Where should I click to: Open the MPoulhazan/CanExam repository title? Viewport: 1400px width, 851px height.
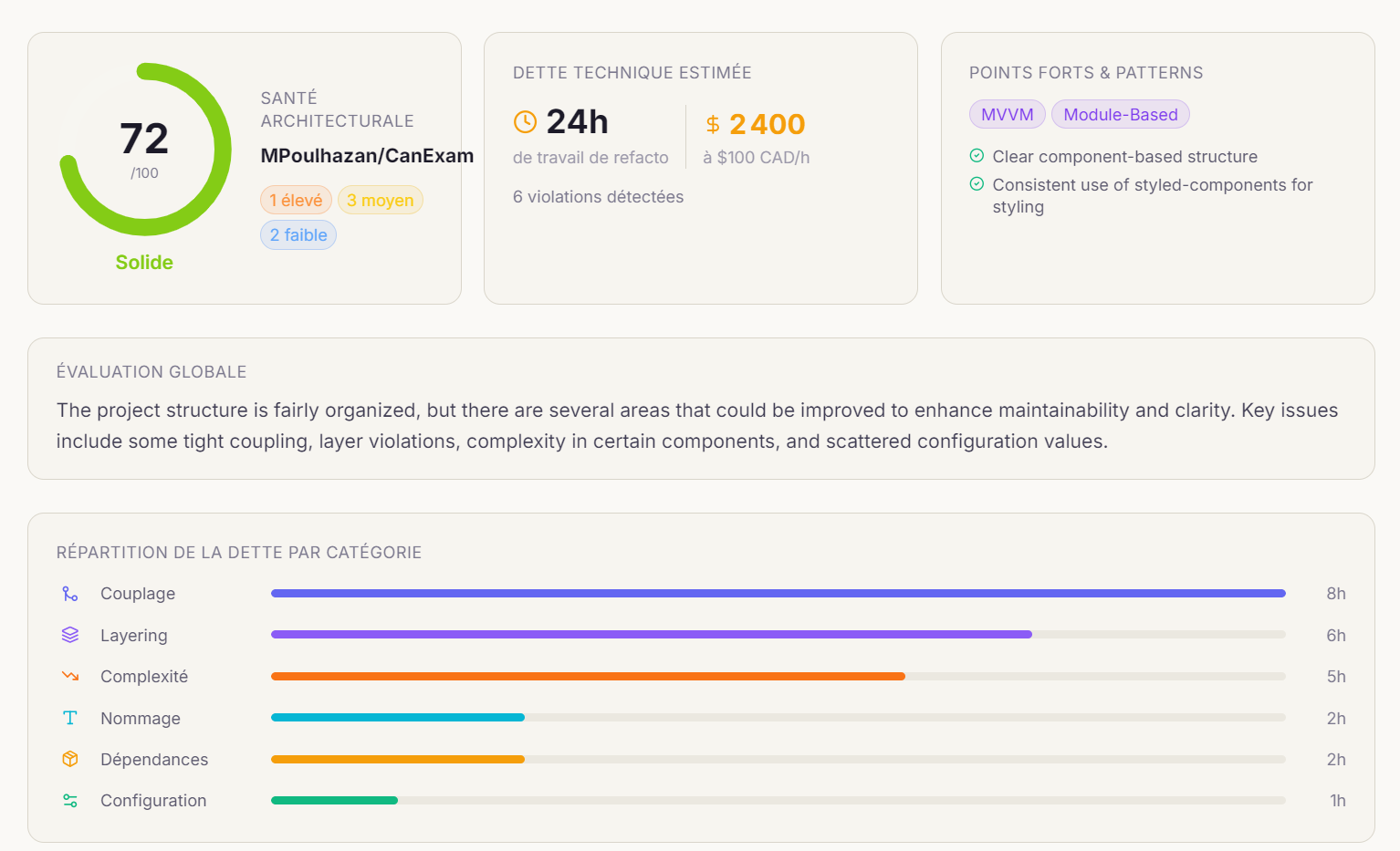click(367, 156)
